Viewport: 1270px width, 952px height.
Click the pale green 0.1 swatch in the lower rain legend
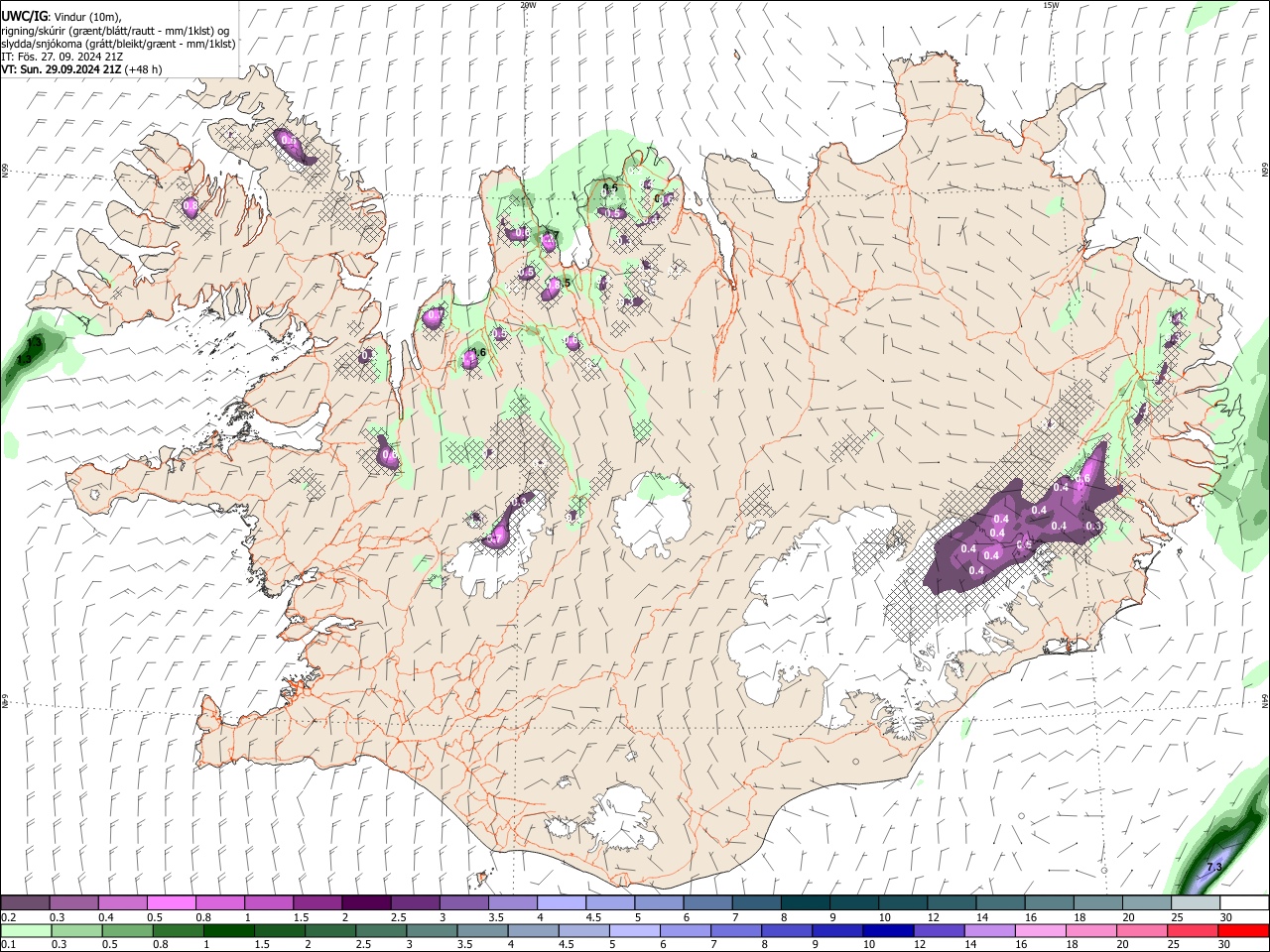26,930
